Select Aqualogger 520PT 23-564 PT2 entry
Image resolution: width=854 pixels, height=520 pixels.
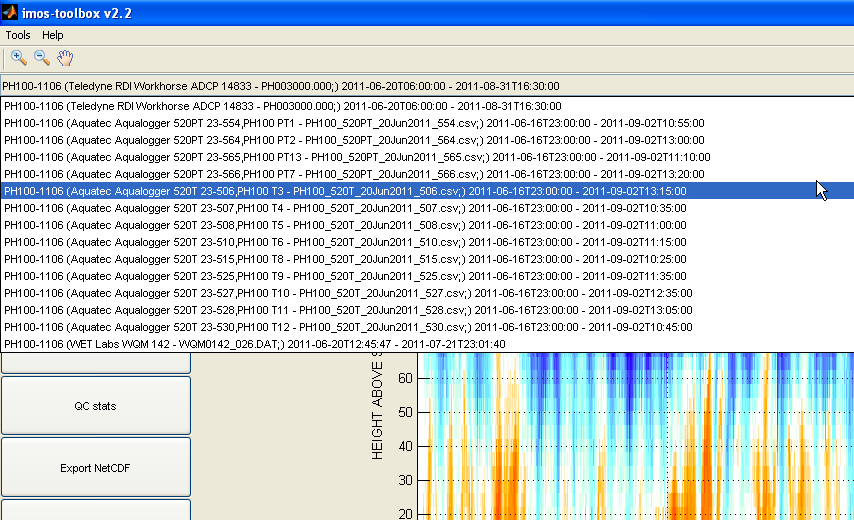tap(427, 140)
